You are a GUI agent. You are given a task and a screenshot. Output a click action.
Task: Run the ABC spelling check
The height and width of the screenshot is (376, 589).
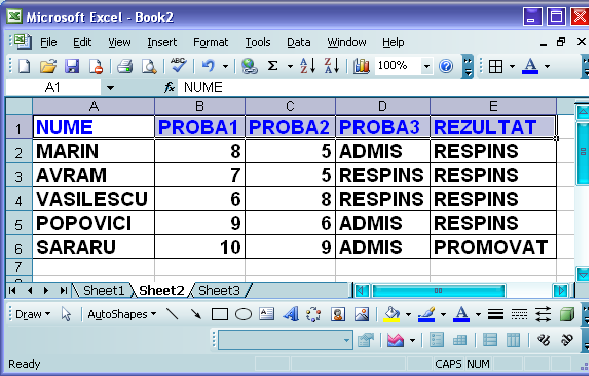pyautogui.click(x=178, y=66)
